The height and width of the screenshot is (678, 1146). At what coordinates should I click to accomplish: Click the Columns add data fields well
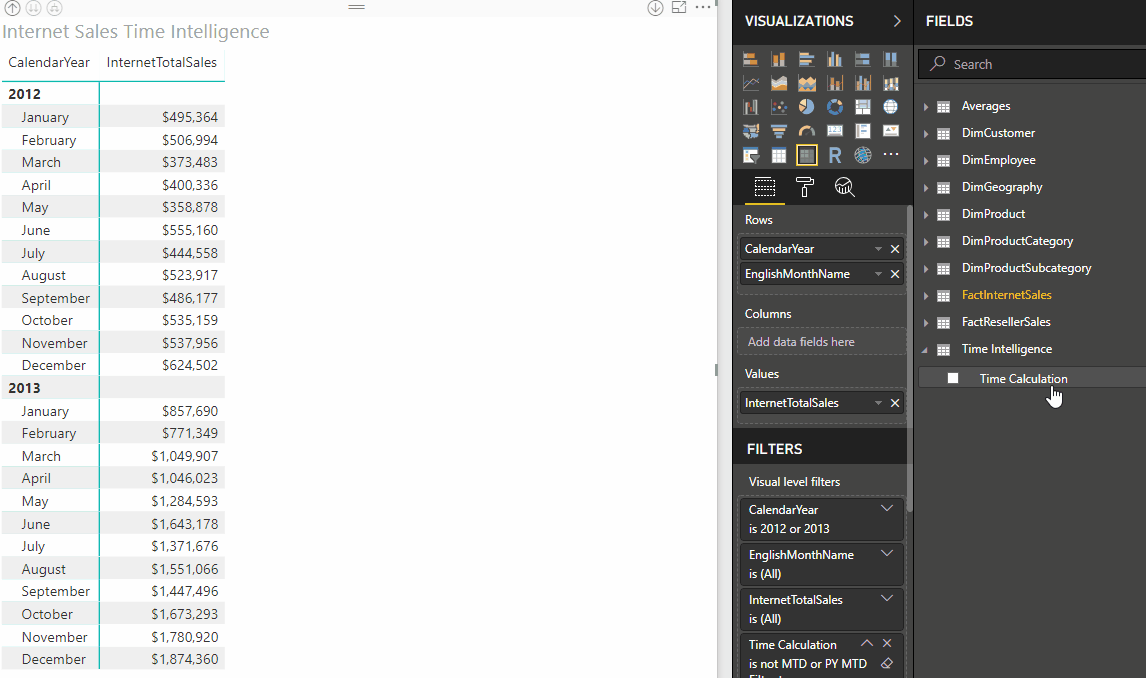pyautogui.click(x=821, y=342)
